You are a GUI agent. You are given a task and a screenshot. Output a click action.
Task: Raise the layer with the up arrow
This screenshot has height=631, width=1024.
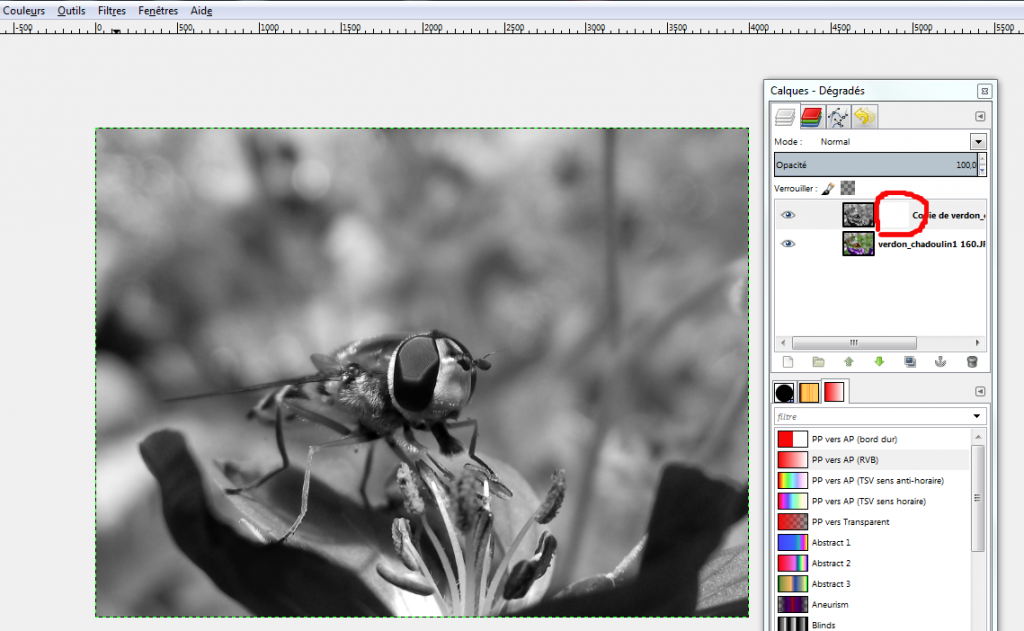[849, 362]
